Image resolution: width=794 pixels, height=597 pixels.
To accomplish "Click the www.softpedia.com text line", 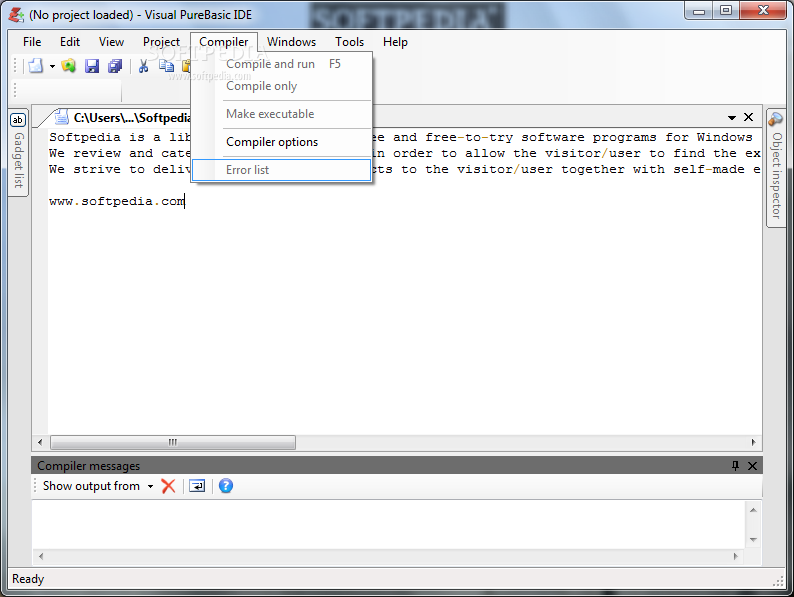I will coord(117,202).
